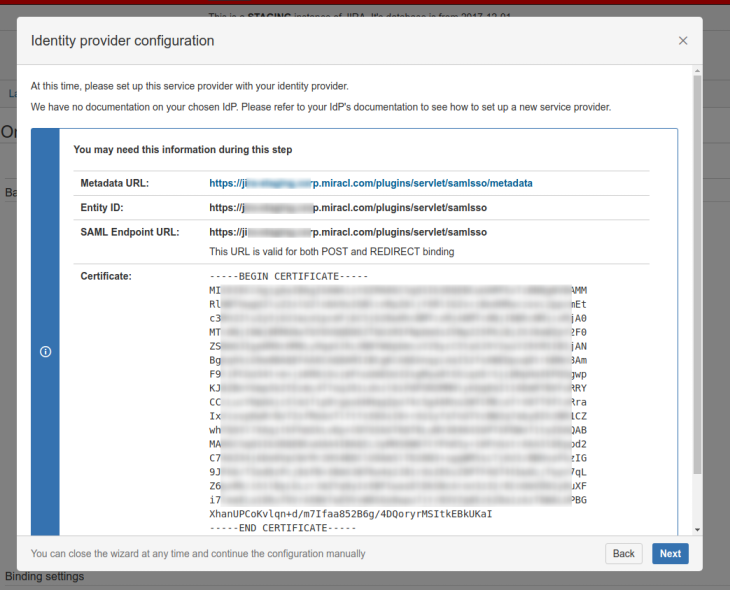This screenshot has width=730, height=590.
Task: Click the wizard footer note about closing
Action: point(198,554)
